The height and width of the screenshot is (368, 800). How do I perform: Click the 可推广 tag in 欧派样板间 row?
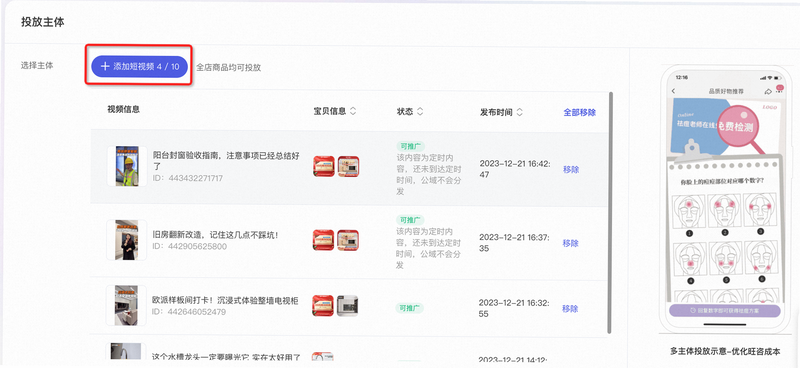pos(410,308)
